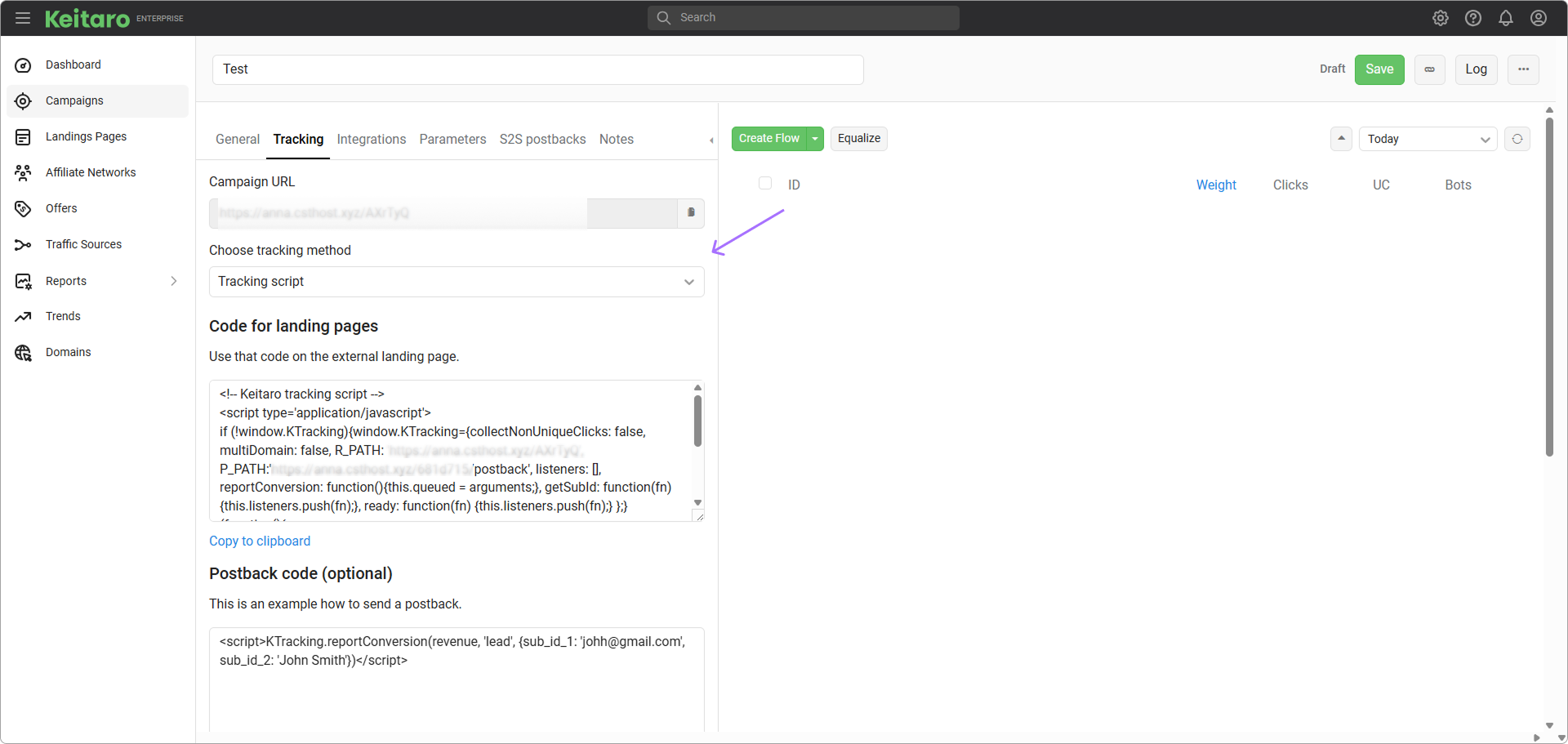Click the Traffic Sources icon

pyautogui.click(x=24, y=245)
